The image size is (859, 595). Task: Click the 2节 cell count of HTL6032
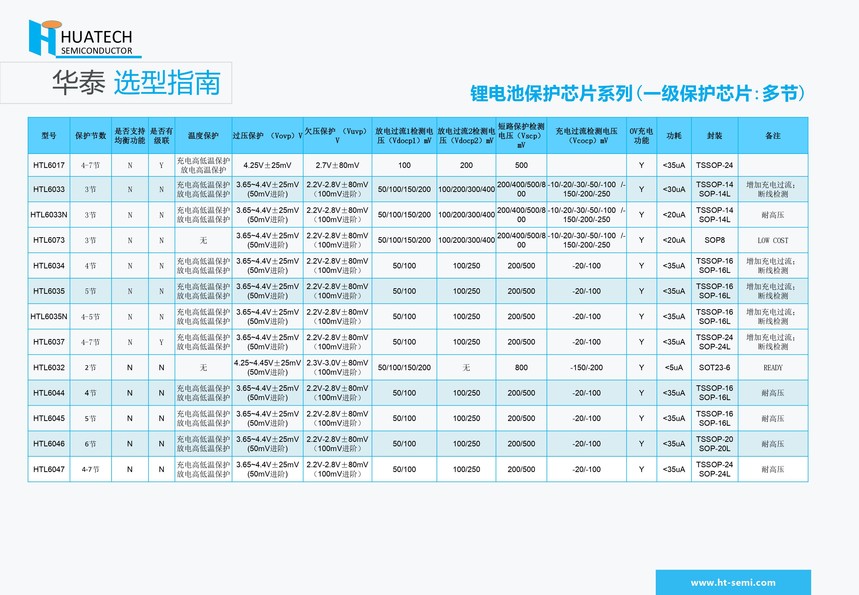[x=90, y=368]
